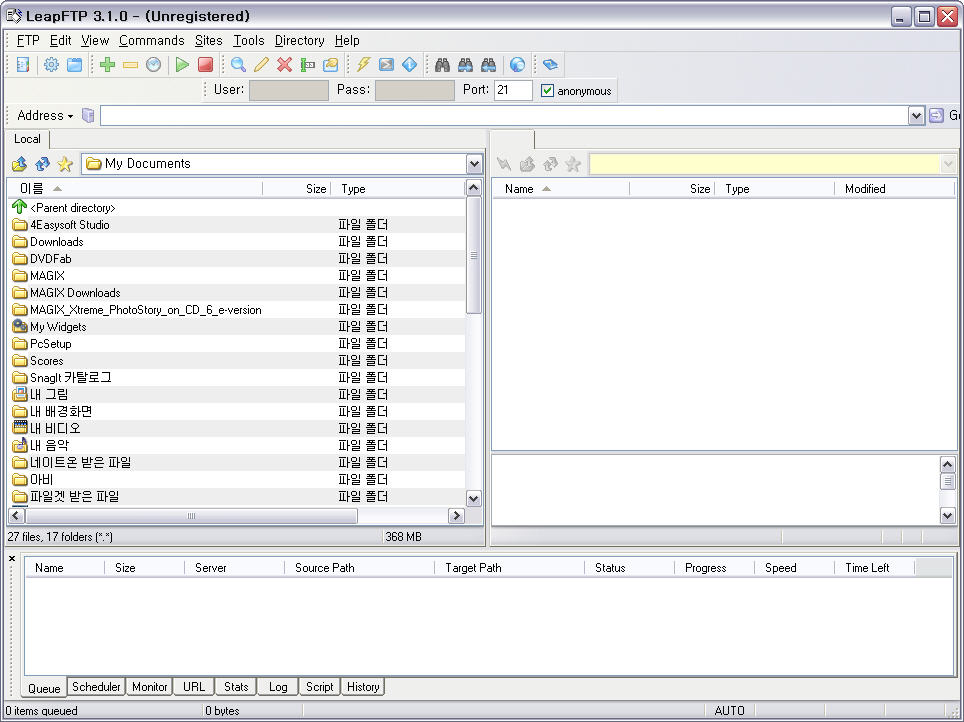Click the command console toolbar icon
Image resolution: width=964 pixels, height=722 pixels.
pos(386,65)
